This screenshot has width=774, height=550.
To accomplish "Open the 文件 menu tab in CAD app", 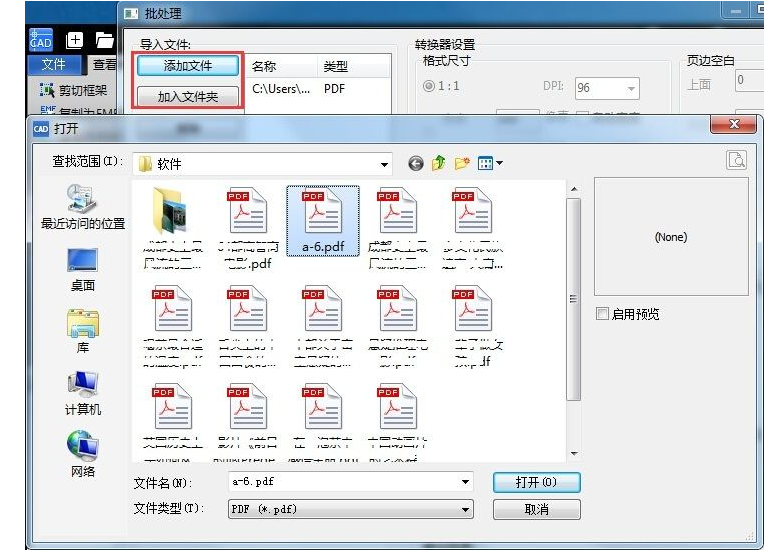I will coord(53,65).
